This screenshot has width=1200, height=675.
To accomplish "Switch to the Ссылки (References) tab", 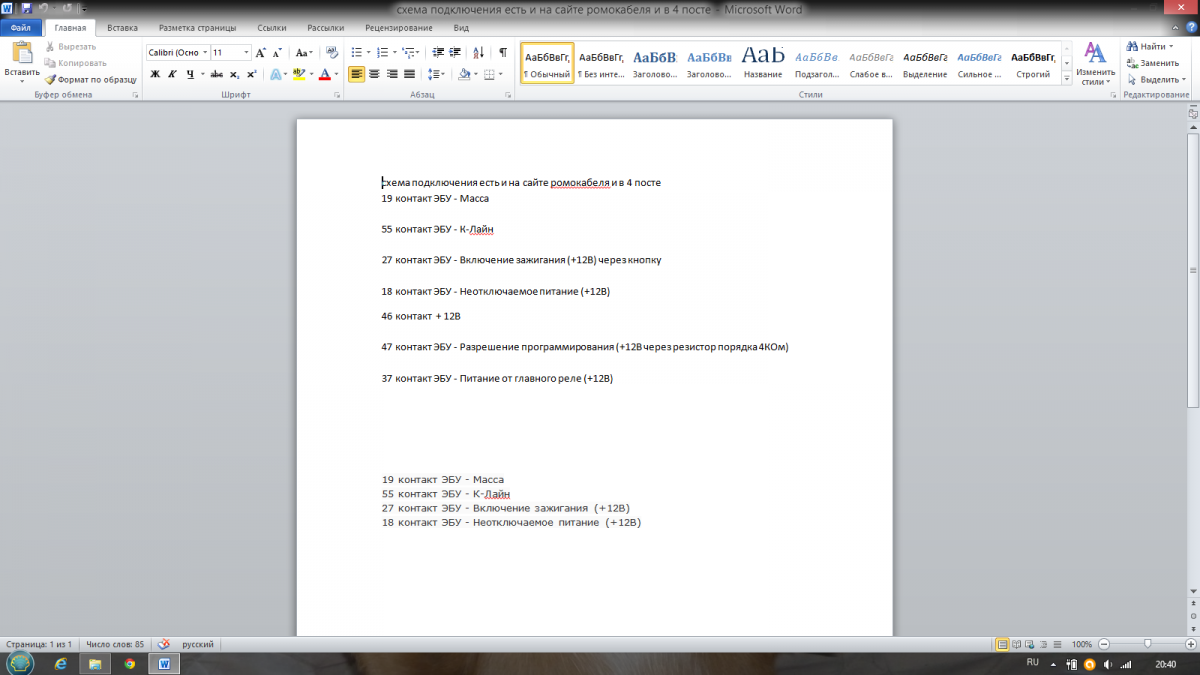I will 273,28.
